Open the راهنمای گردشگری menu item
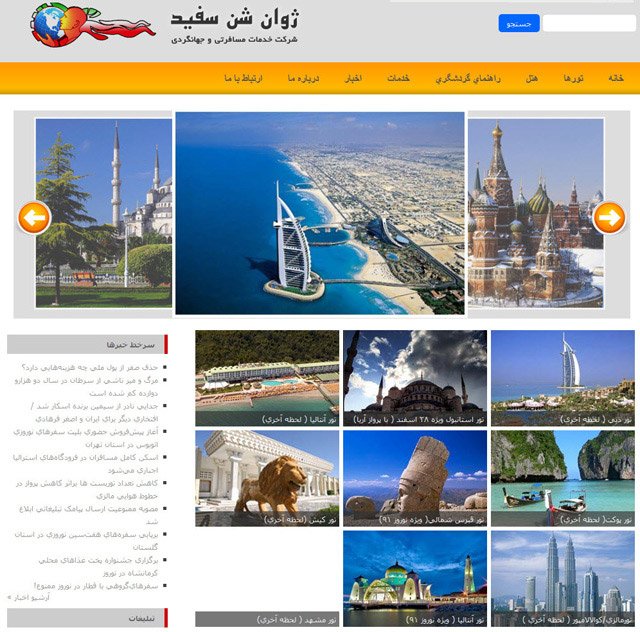This screenshot has height=632, width=640. 468,78
